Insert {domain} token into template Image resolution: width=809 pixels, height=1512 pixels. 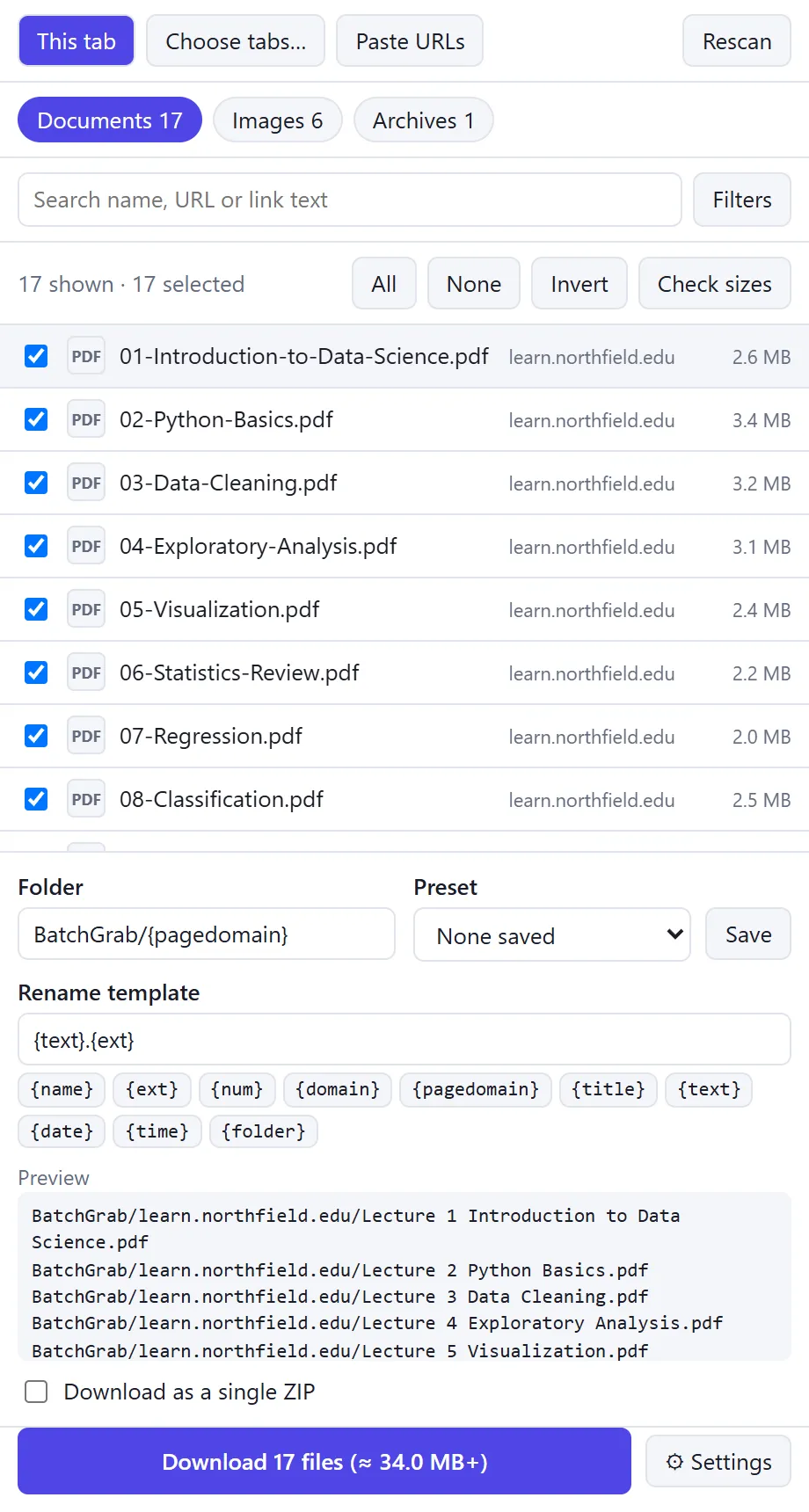338,1089
